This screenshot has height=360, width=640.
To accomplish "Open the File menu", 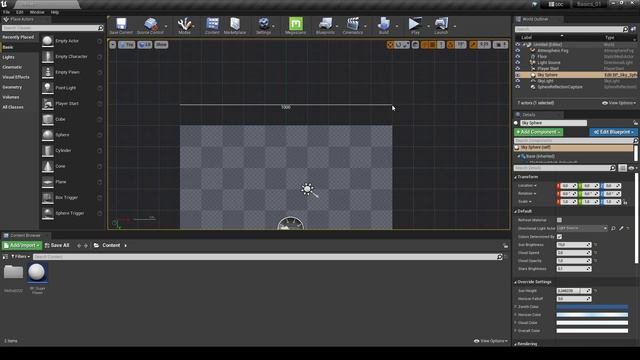I will pyautogui.click(x=7, y=12).
